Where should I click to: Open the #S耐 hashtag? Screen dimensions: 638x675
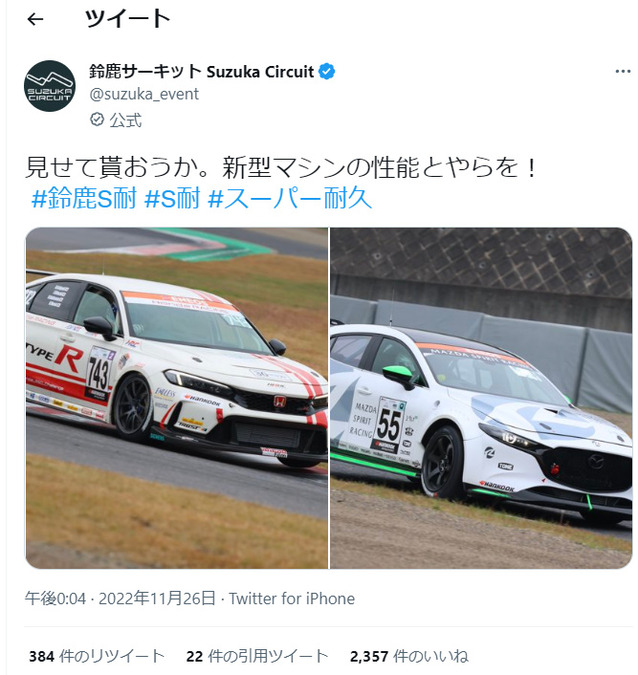click(x=173, y=198)
